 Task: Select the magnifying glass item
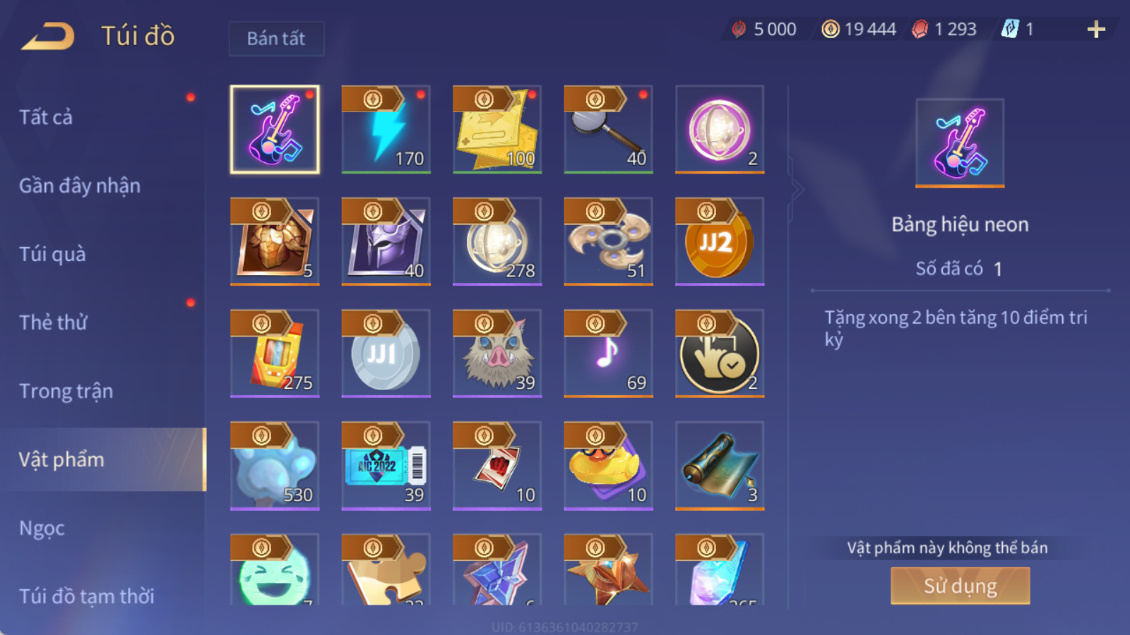click(x=608, y=130)
